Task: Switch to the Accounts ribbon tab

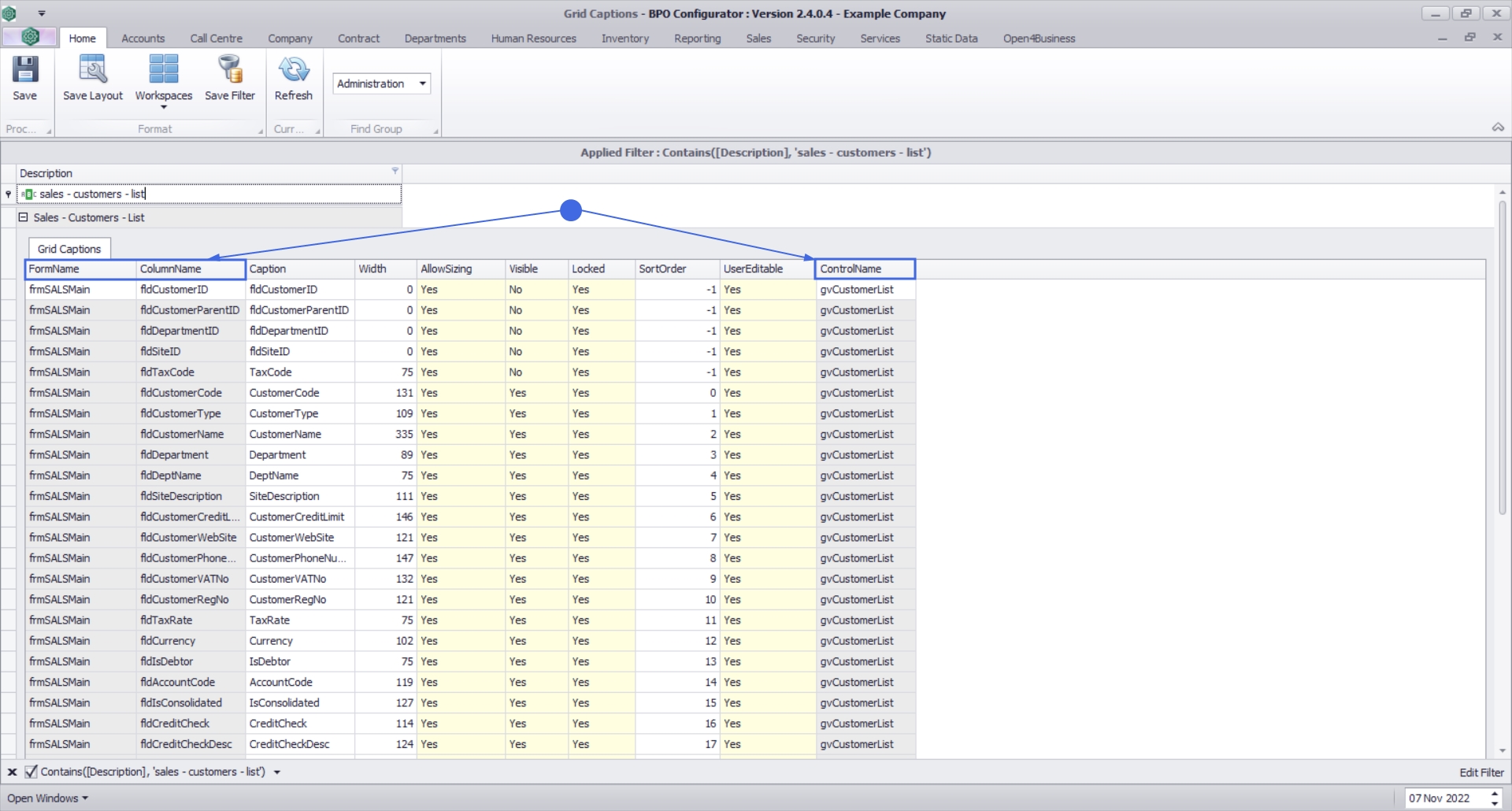Action: click(x=143, y=39)
